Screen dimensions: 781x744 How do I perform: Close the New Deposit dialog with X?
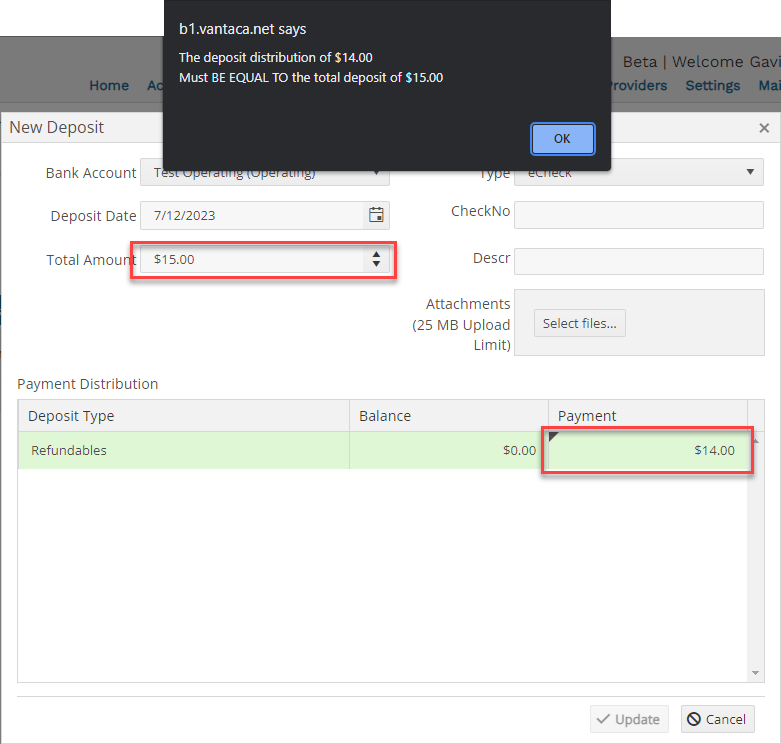click(x=764, y=128)
